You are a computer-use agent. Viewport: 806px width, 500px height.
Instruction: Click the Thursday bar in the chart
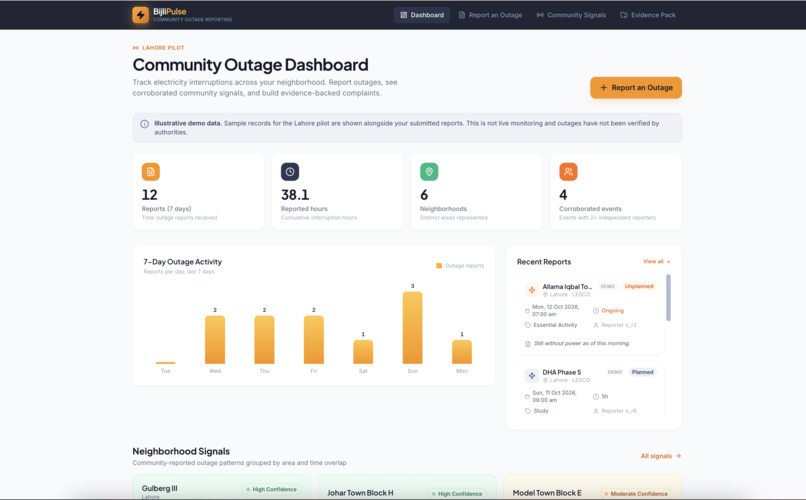point(264,340)
